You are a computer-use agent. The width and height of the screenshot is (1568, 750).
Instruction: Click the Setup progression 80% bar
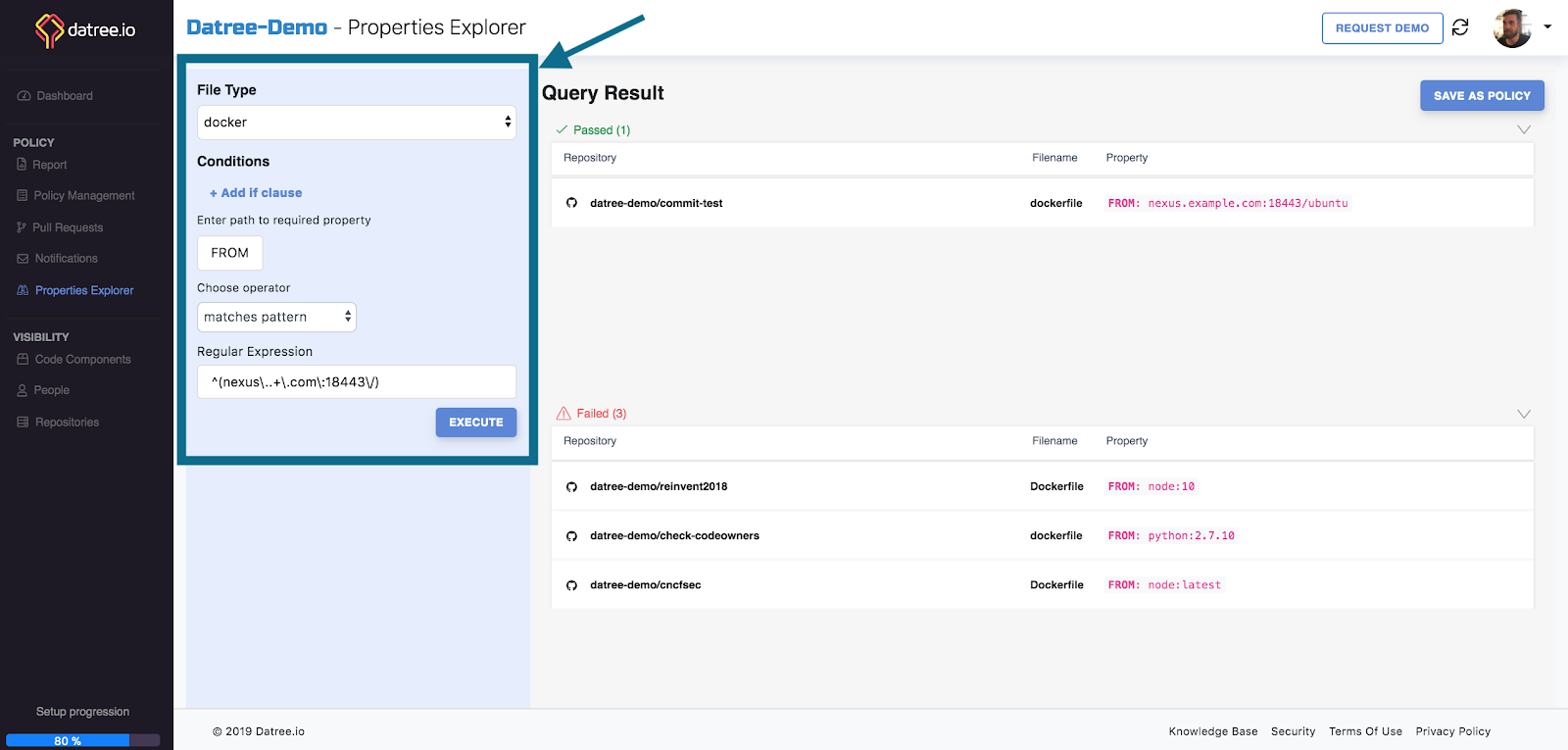[x=82, y=740]
